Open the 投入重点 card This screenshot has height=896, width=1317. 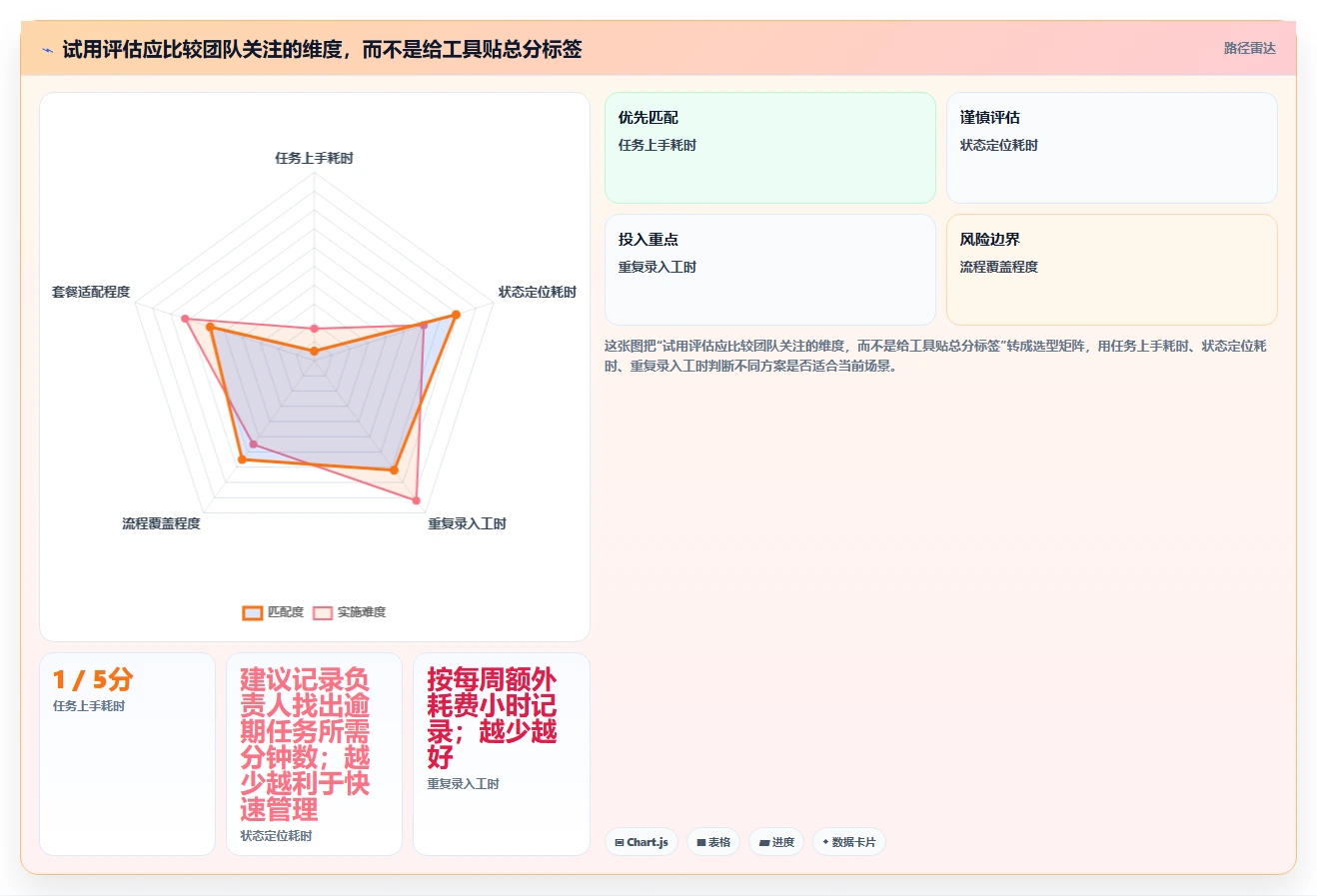[x=770, y=270]
